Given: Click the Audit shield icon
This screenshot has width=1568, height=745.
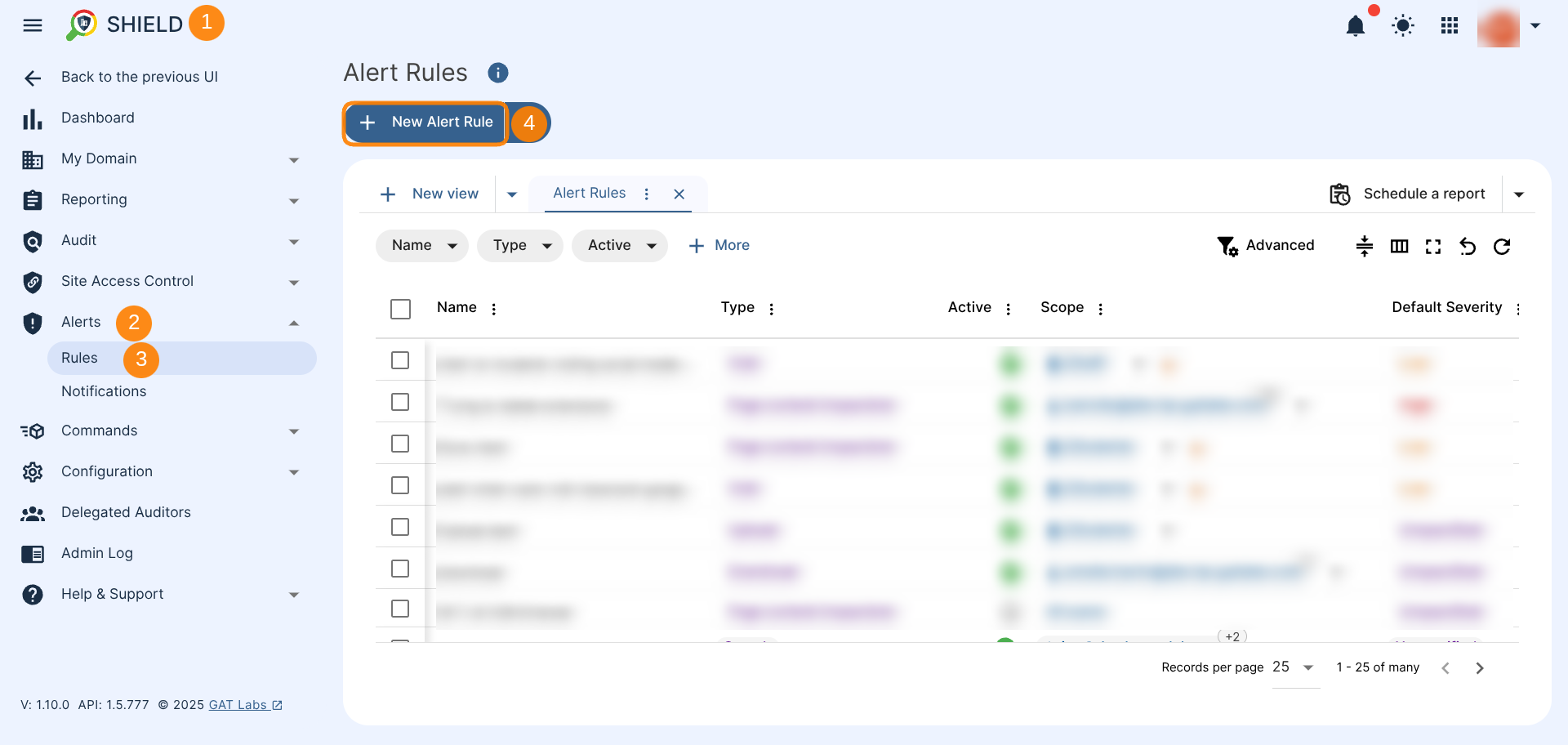Looking at the screenshot, I should coord(33,241).
